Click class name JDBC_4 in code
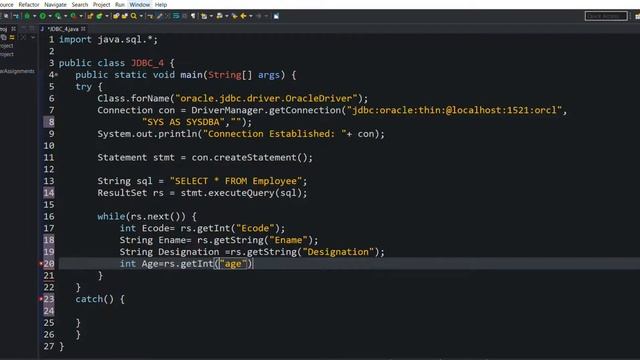 pos(147,63)
